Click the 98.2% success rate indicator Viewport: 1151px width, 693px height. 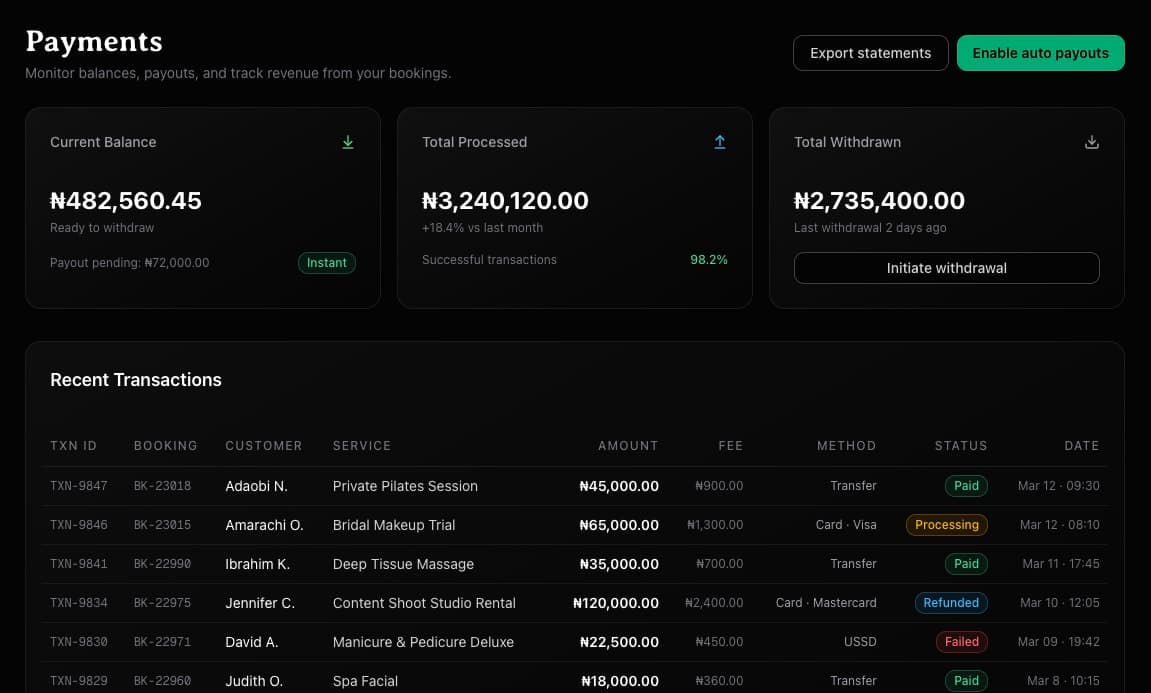(x=709, y=259)
